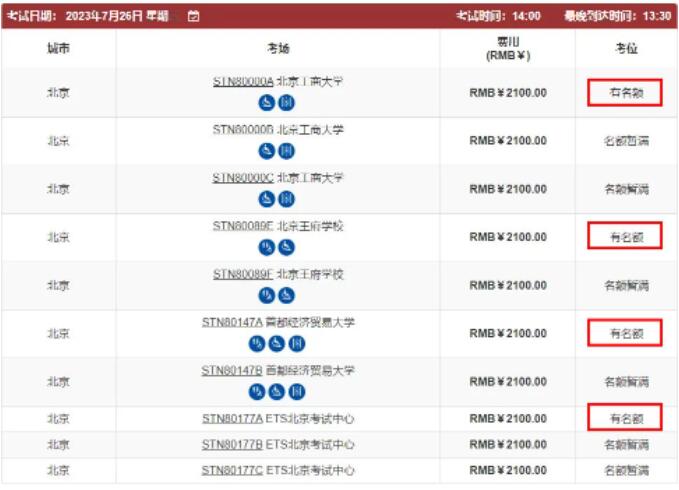Image resolution: width=679 pixels, height=490 pixels.
Task: Click wheelchair accessibility icon under STN80000A
Action: 267,103
